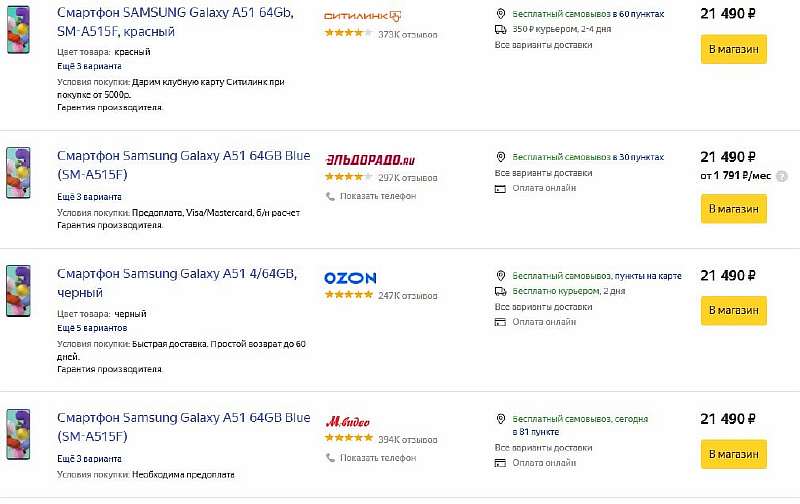Click phone icon in Eldorado offer

point(330,196)
